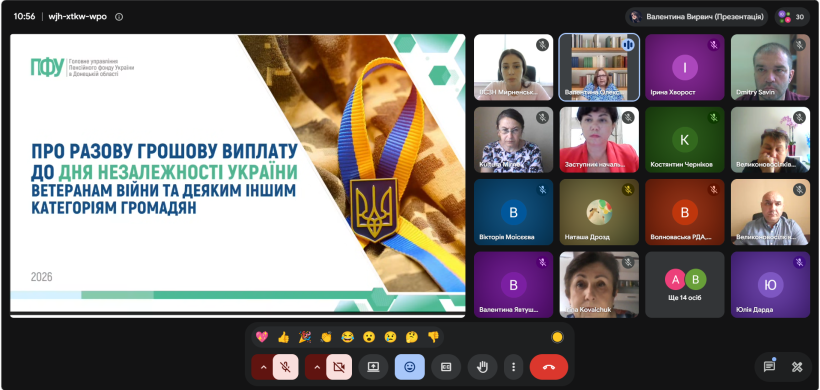Send the thumbs up reaction
Screen dimensions: 820x390
pos(283,337)
